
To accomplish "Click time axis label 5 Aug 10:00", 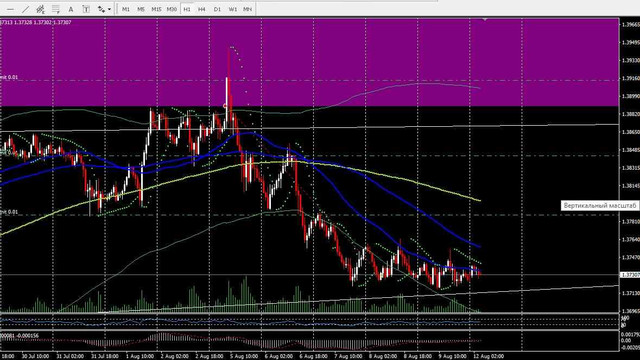I will 244,356.
